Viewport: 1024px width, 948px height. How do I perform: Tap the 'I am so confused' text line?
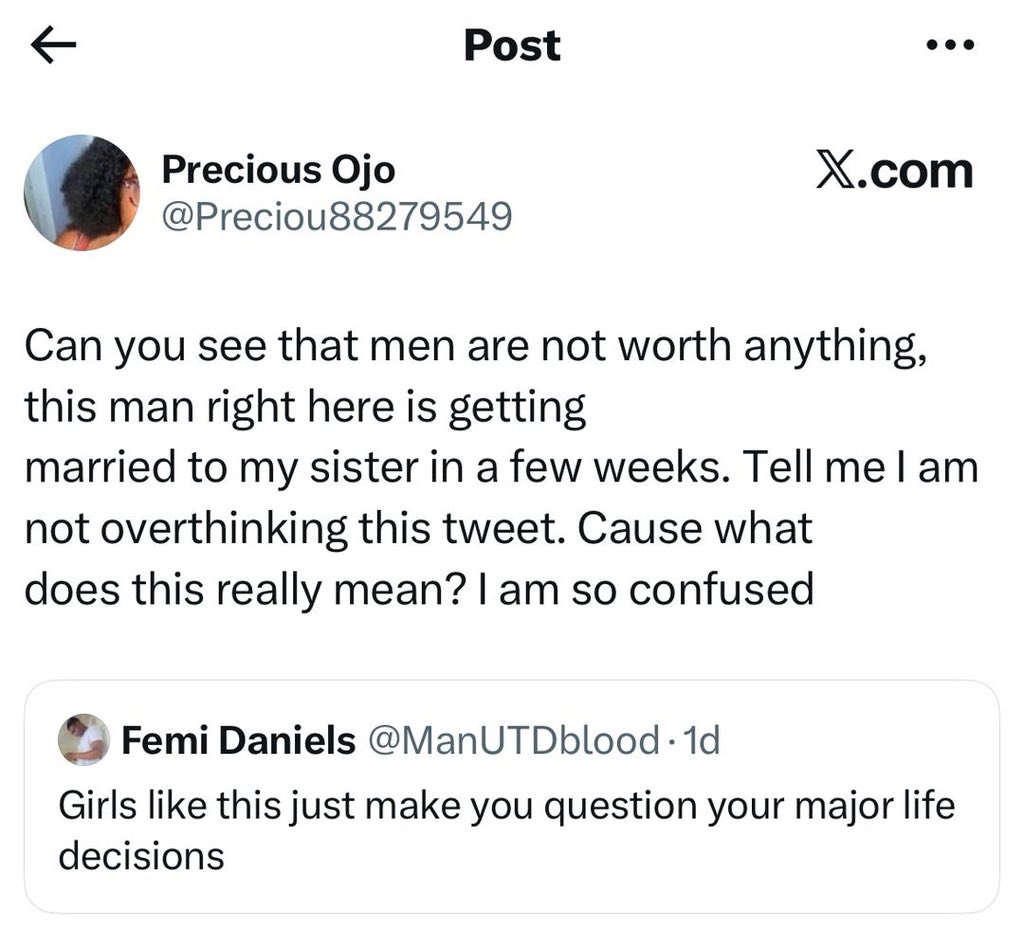[419, 590]
